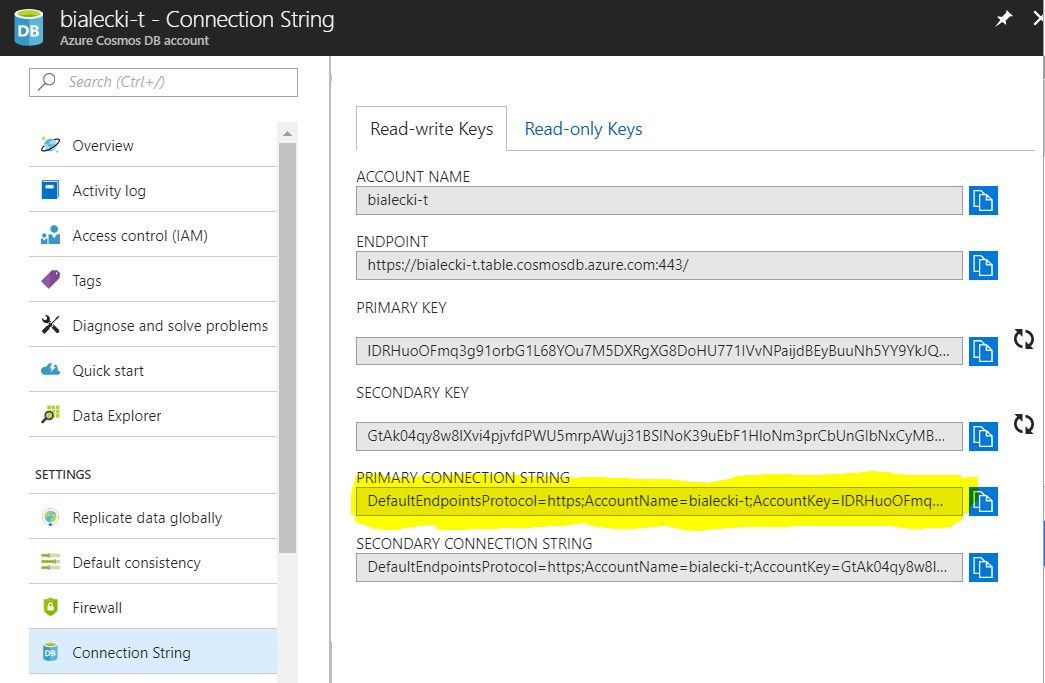The height and width of the screenshot is (683, 1045).
Task: Click the Secondary Connection String field
Action: [x=659, y=568]
